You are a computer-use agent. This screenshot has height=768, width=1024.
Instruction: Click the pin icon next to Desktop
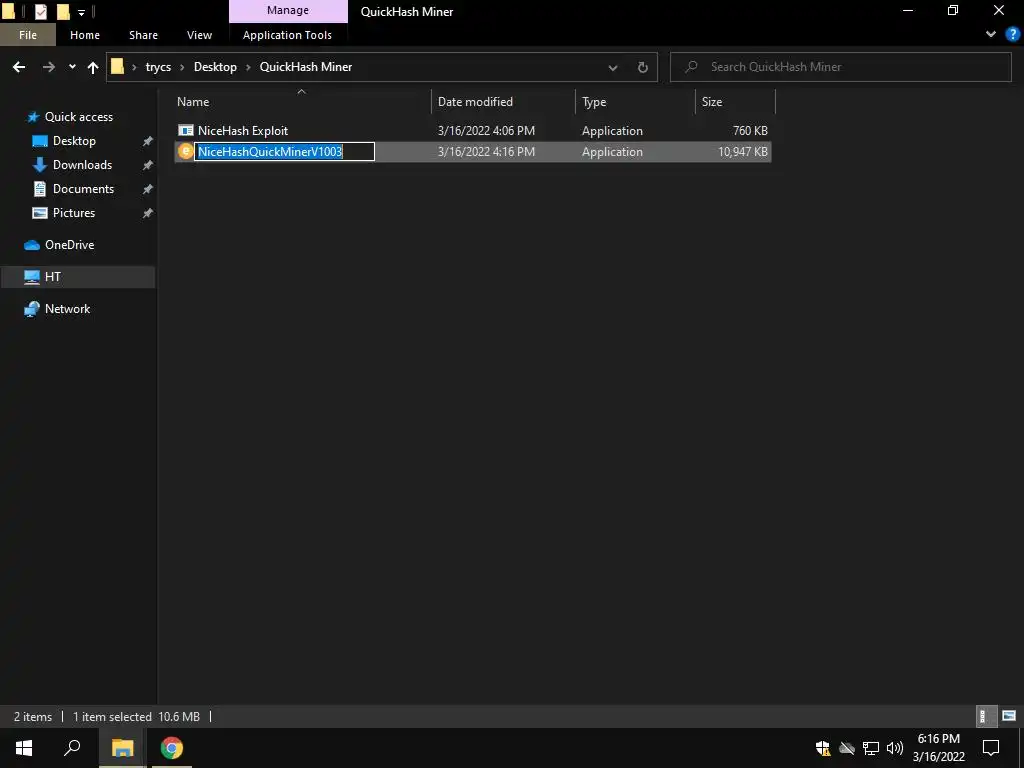click(x=148, y=141)
